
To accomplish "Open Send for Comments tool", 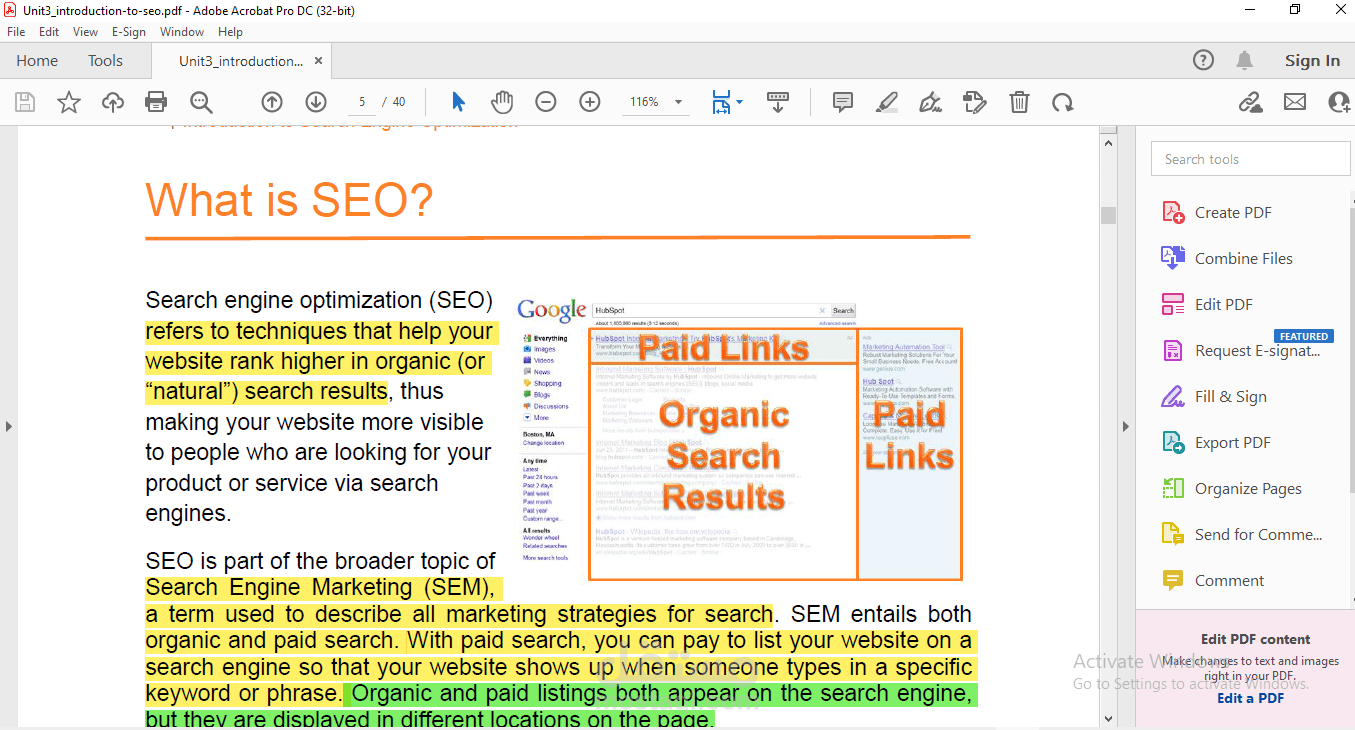I will [x=1258, y=534].
